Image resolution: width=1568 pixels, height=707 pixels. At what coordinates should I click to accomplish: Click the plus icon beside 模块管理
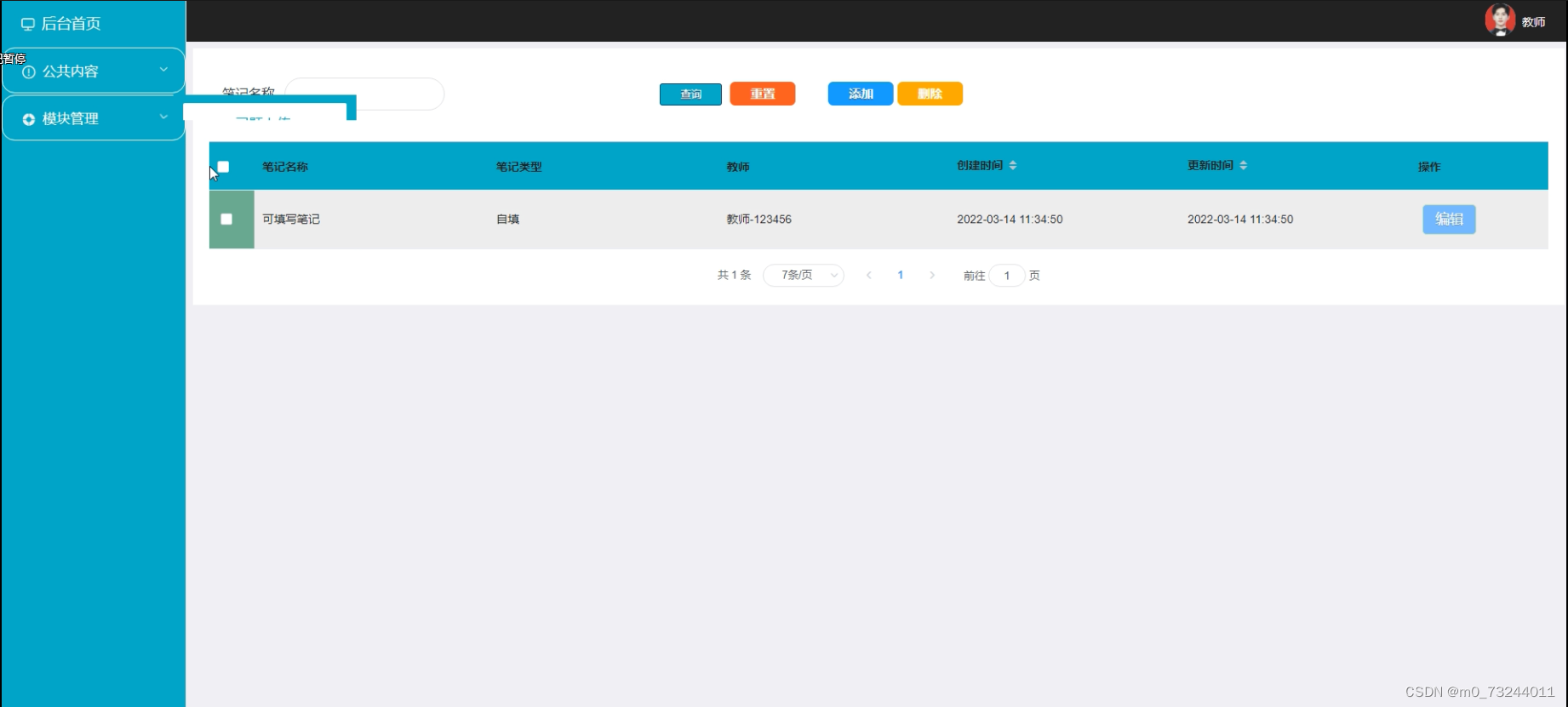(29, 119)
